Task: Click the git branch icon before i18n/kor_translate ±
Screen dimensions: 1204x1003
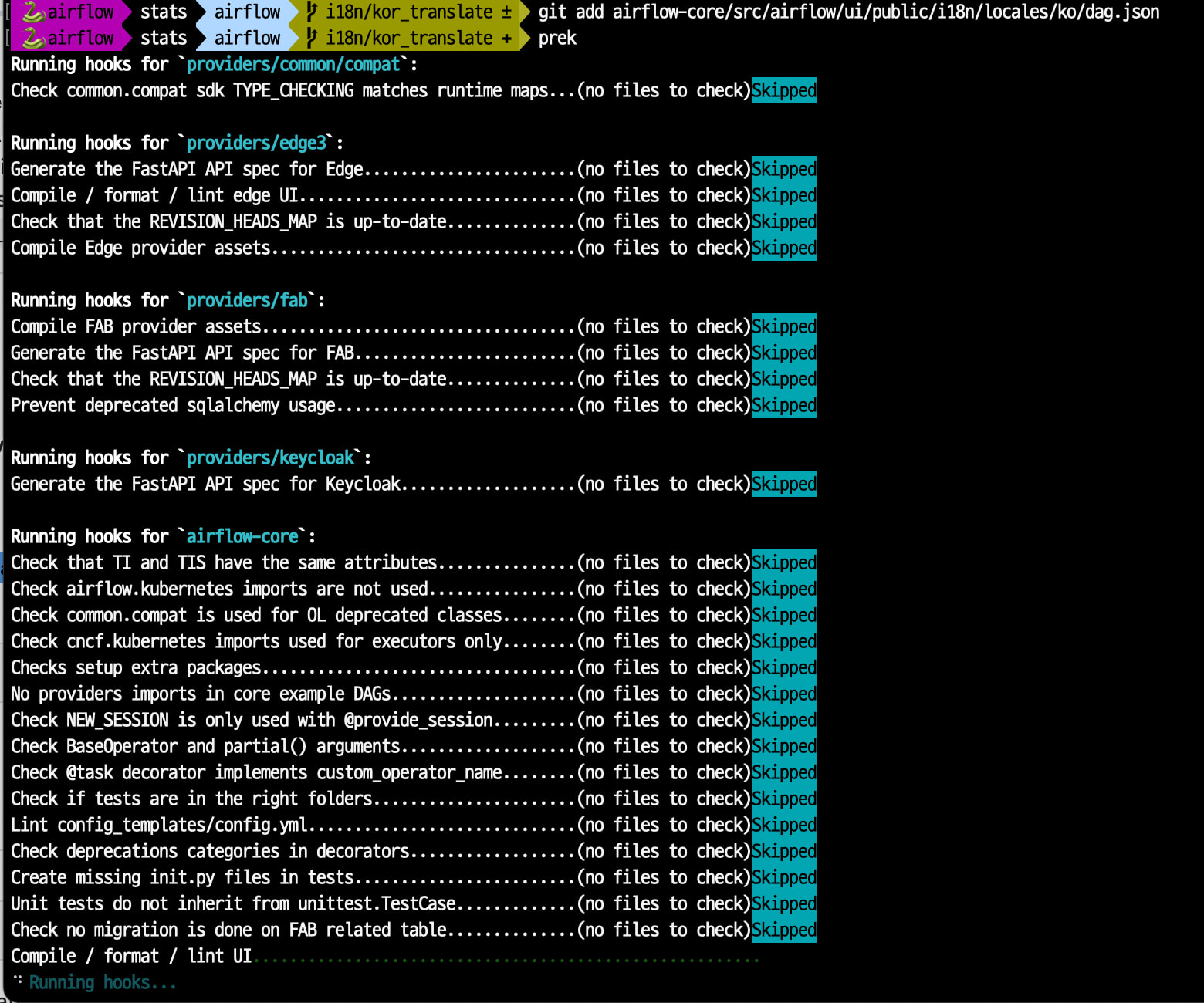Action: (312, 12)
